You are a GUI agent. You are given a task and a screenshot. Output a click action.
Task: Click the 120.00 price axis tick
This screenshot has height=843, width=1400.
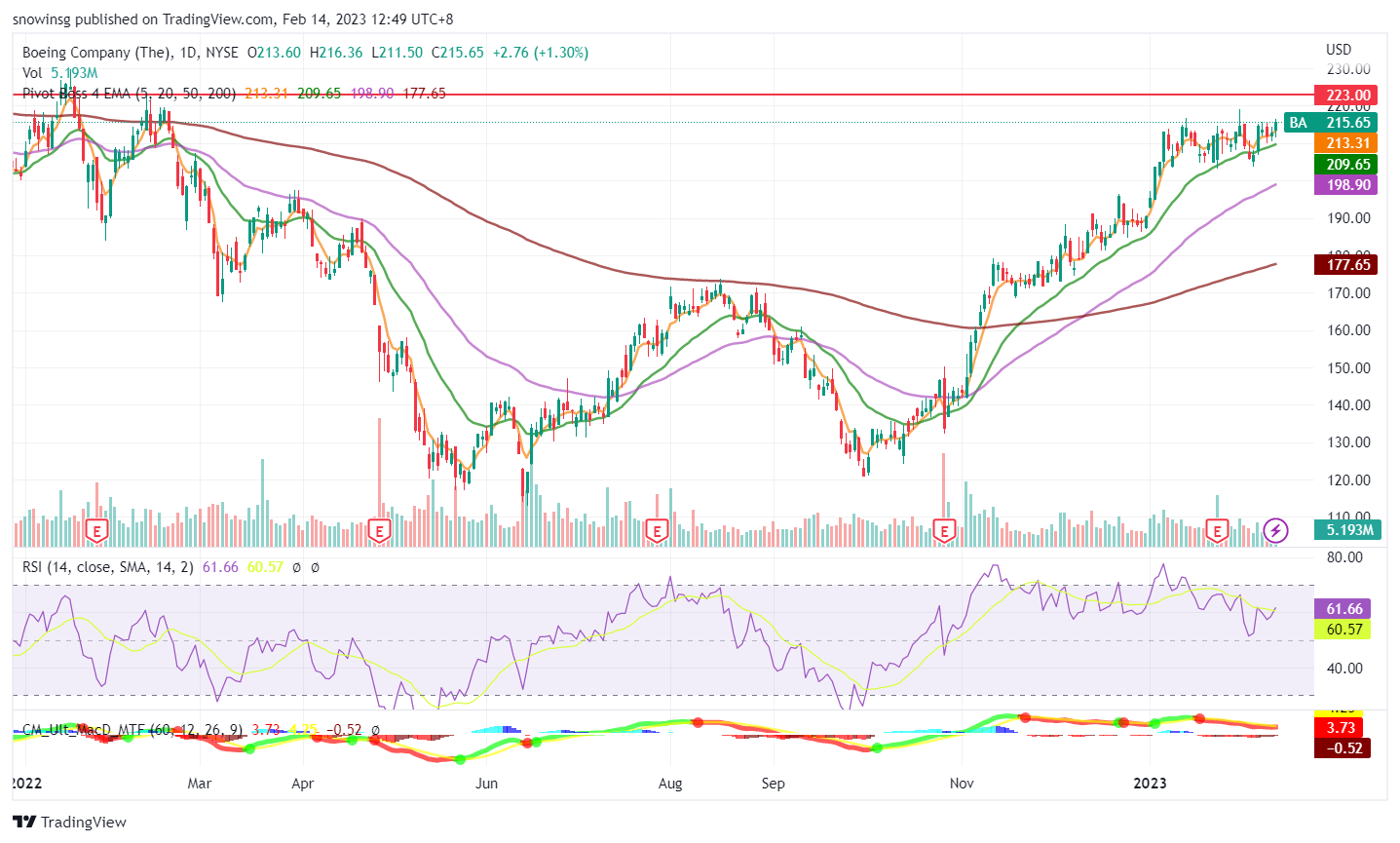point(1348,479)
